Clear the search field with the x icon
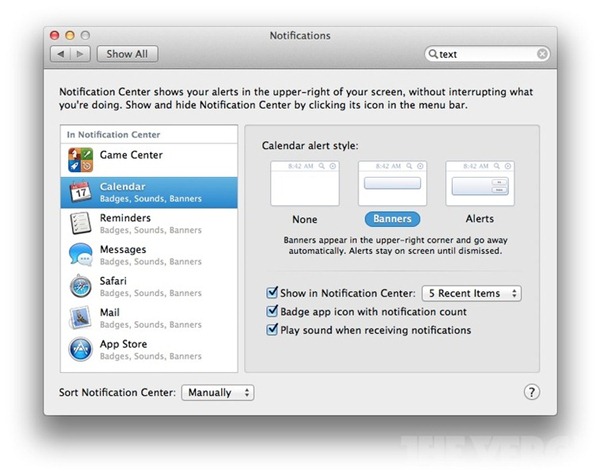This screenshot has height=476, width=600. [x=542, y=54]
